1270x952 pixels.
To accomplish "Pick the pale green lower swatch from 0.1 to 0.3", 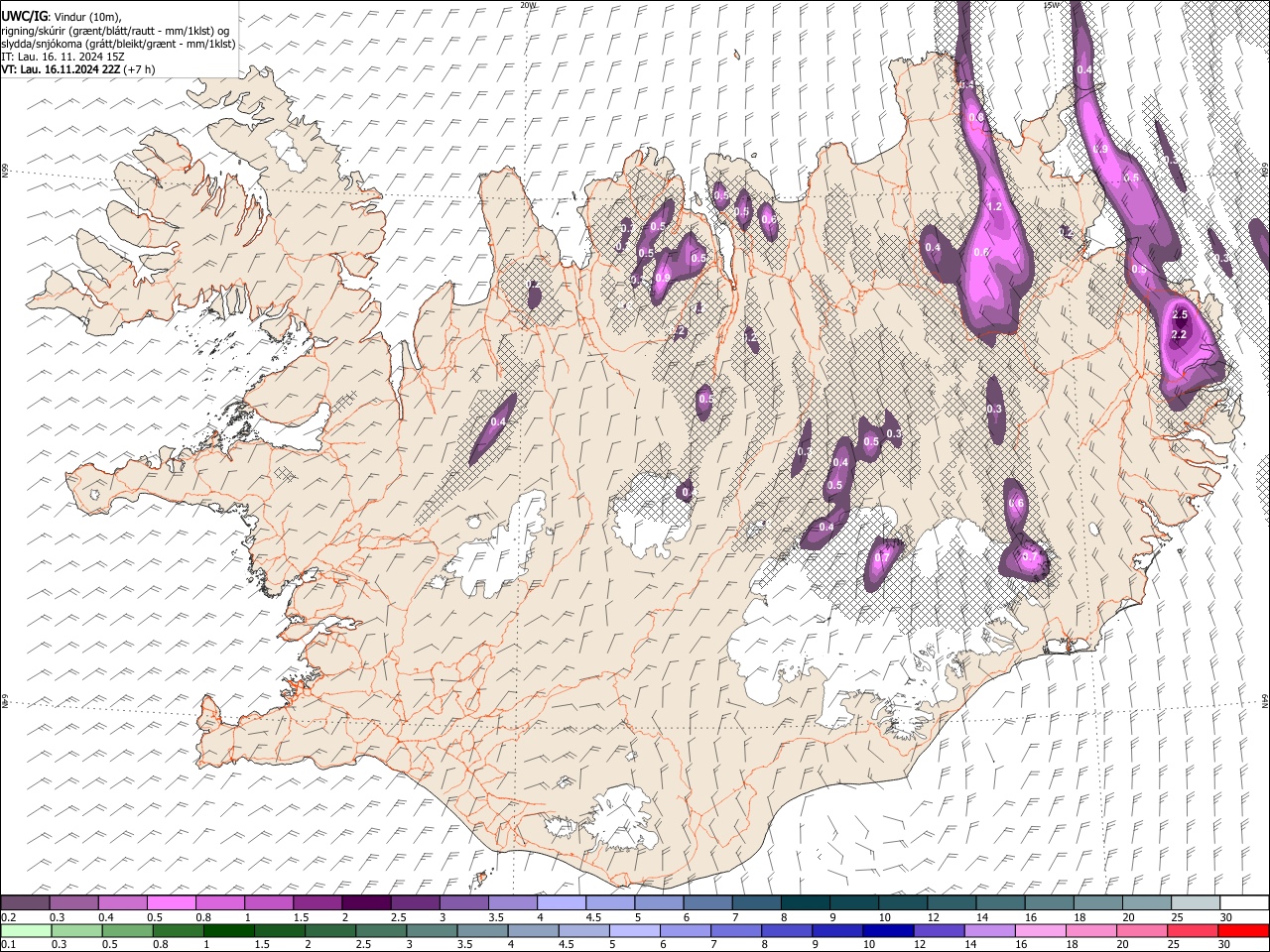I will (25, 930).
